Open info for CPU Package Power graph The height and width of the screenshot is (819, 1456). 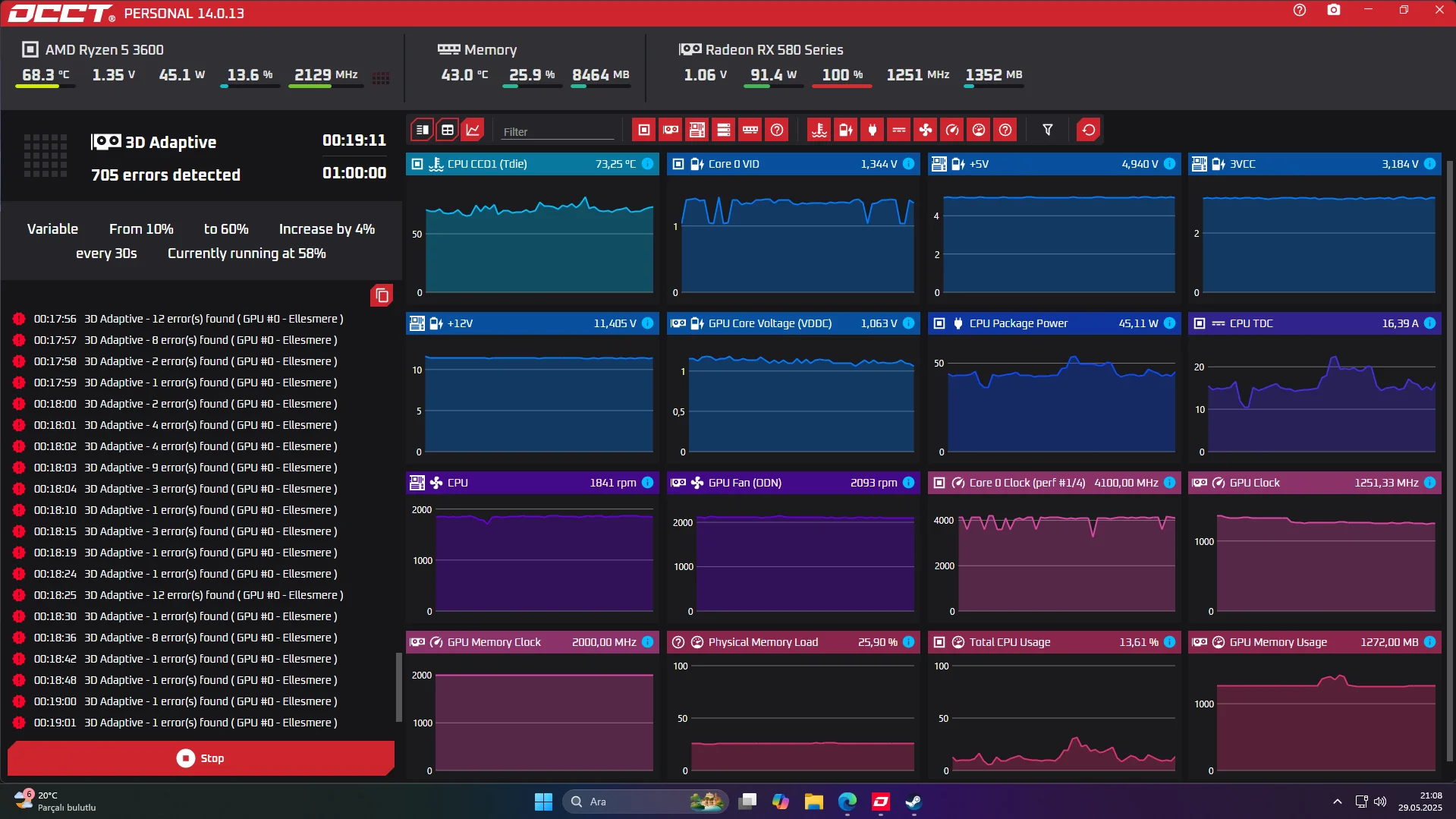1170,323
